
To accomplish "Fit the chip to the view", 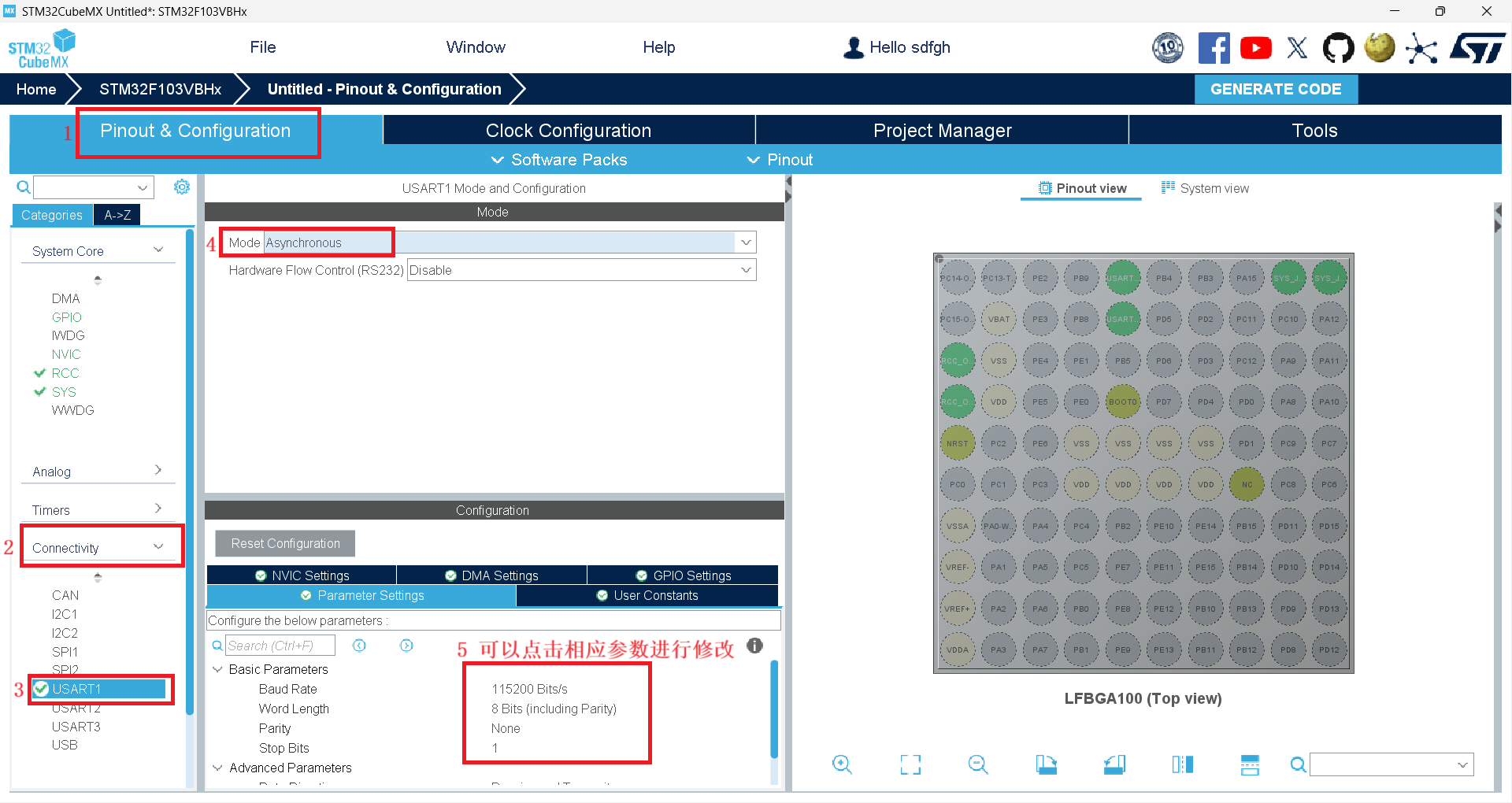I will [910, 764].
